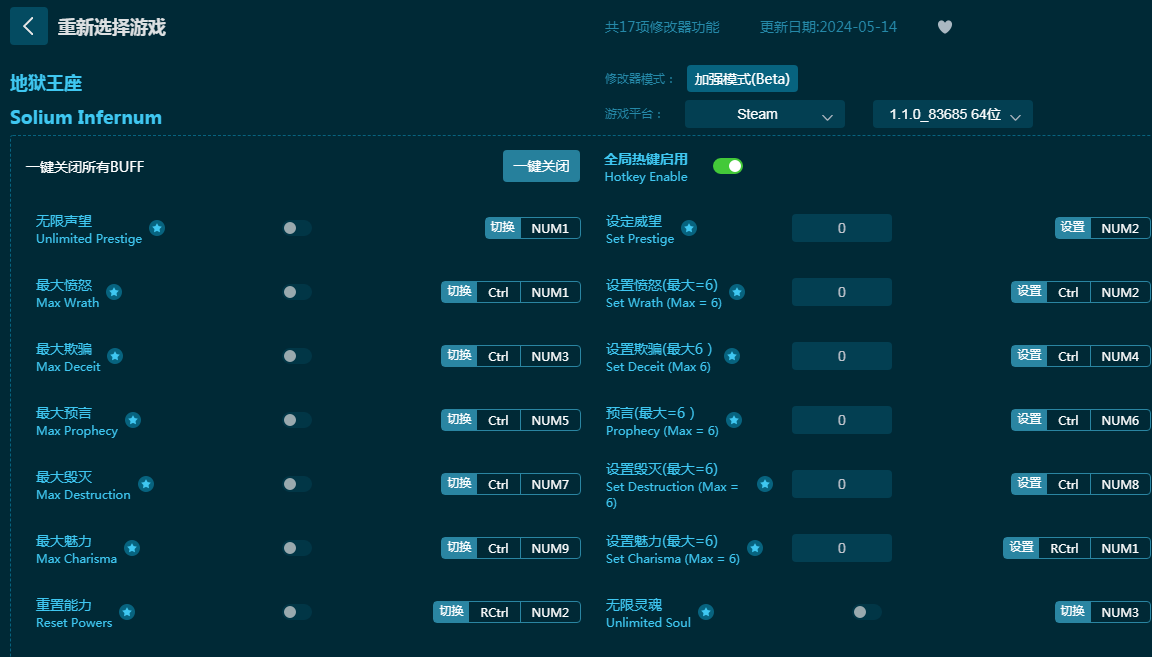This screenshot has height=657, width=1152.
Task: Click 切换 button for Max Deceit hotkey
Action: 459,356
